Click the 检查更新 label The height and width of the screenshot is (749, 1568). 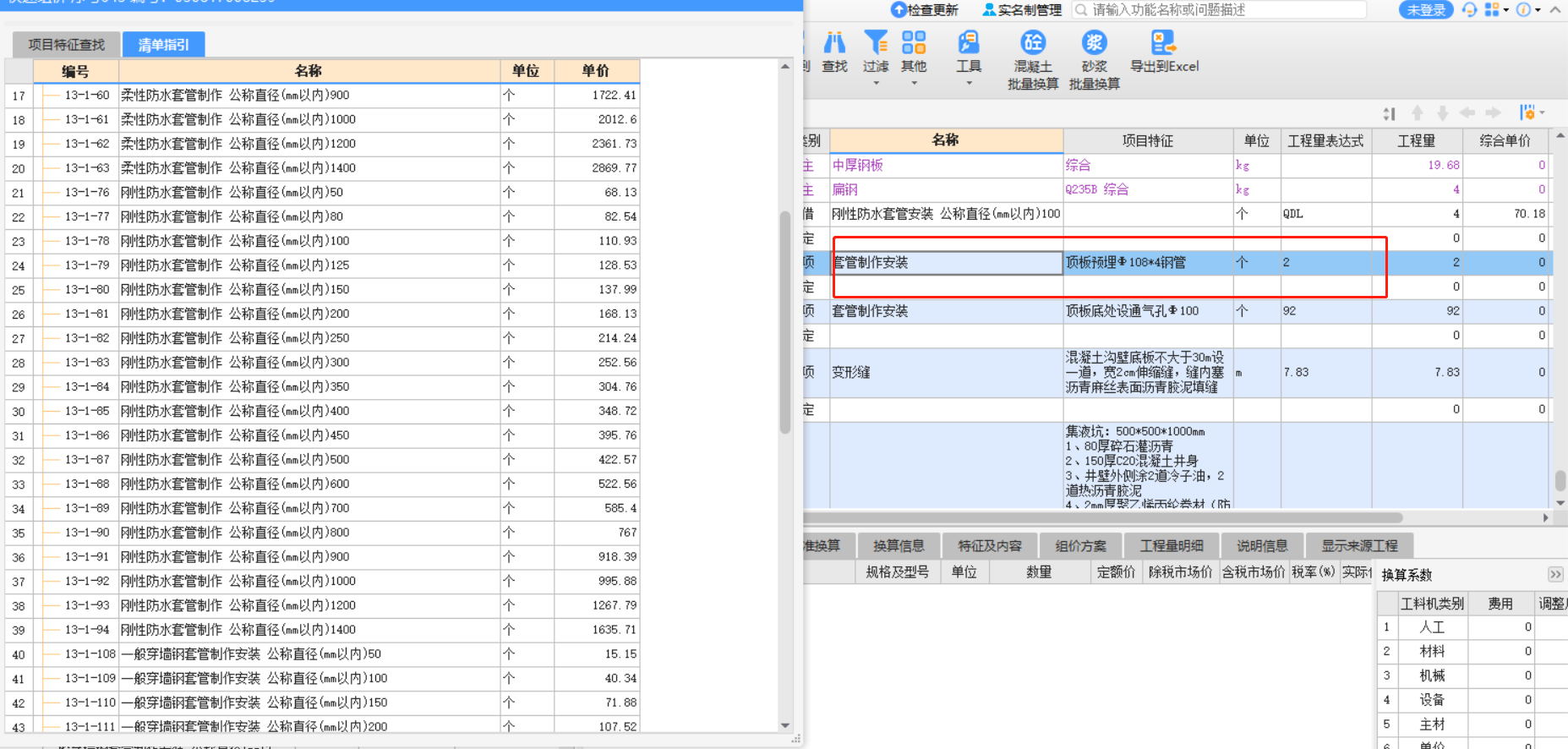[x=932, y=10]
